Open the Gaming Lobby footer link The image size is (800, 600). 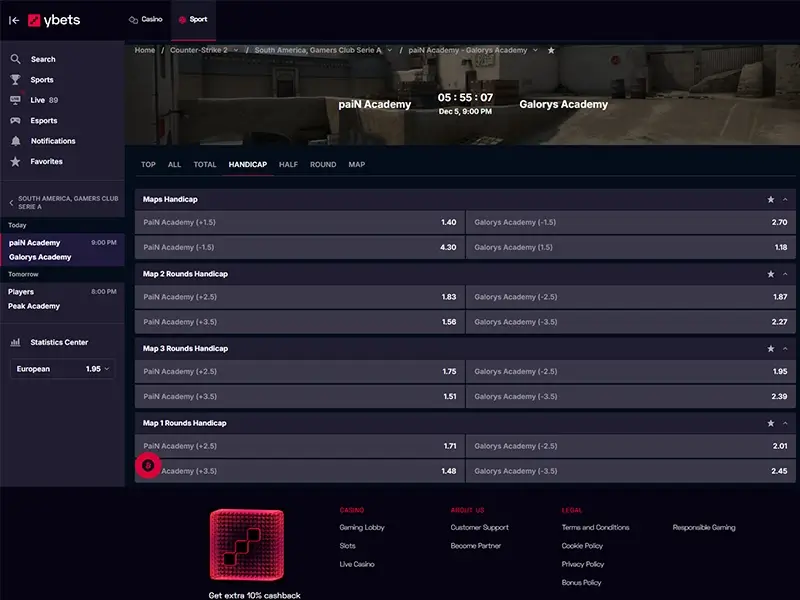click(x=362, y=528)
